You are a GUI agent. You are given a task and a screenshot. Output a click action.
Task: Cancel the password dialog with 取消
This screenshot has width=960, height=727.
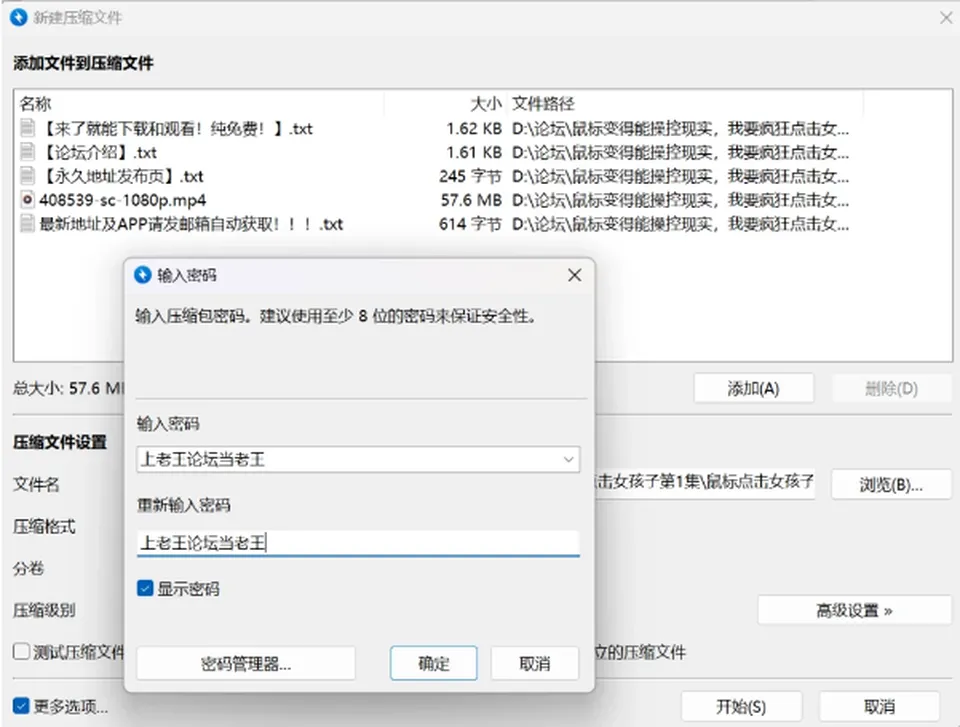534,663
